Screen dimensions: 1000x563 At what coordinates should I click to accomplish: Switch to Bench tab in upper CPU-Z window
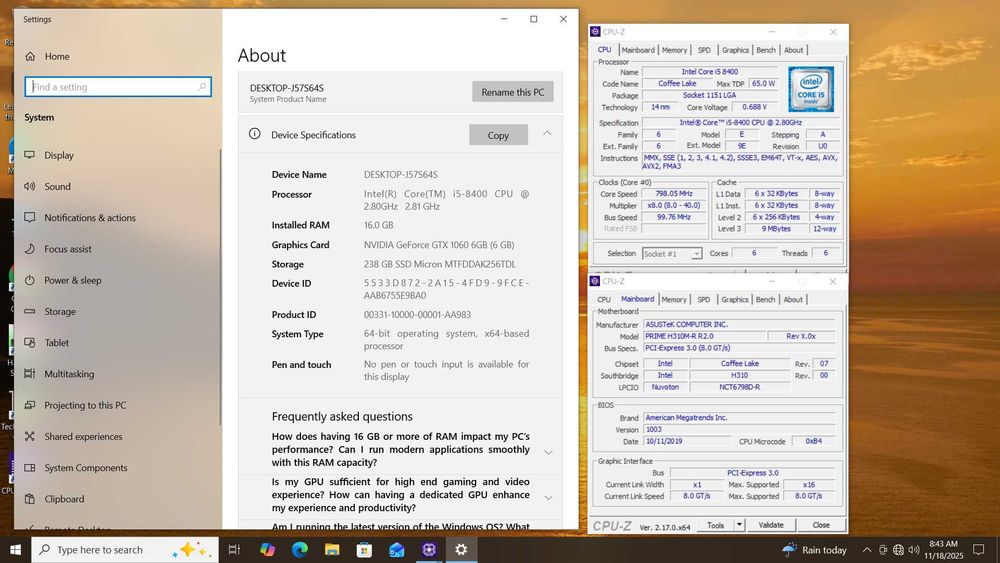coord(766,50)
